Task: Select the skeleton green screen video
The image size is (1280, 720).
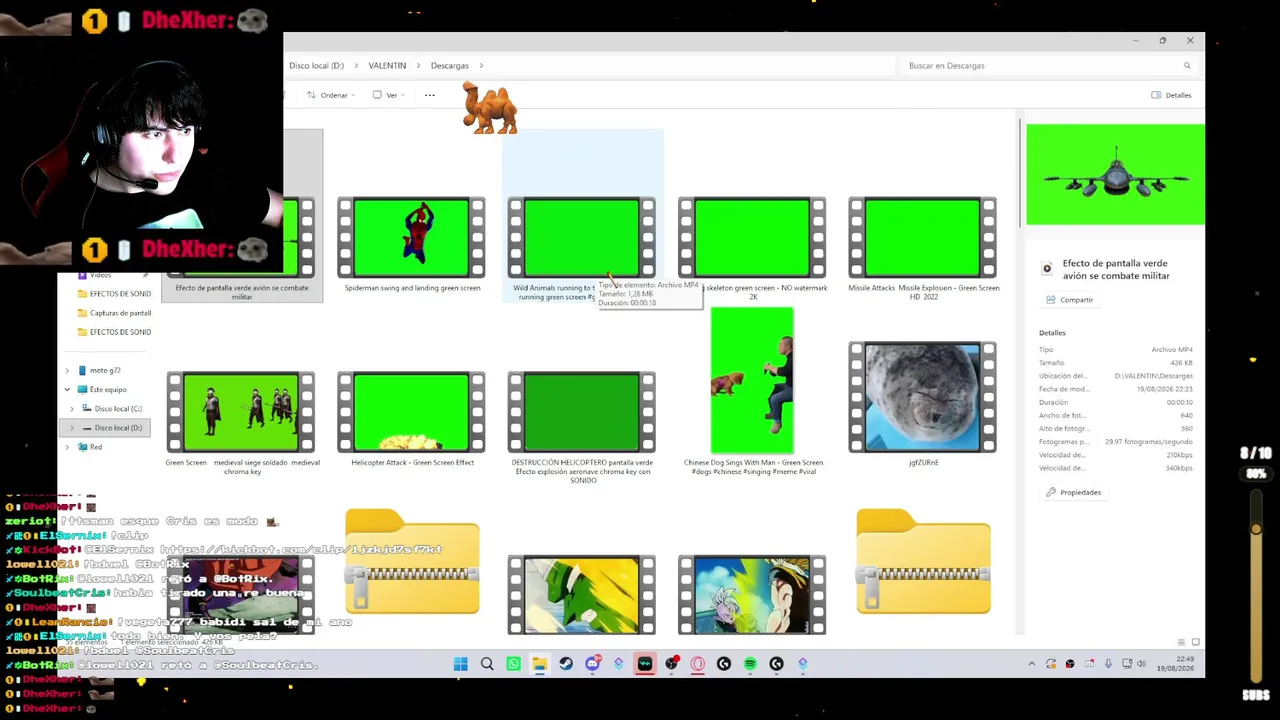Action: tap(752, 240)
